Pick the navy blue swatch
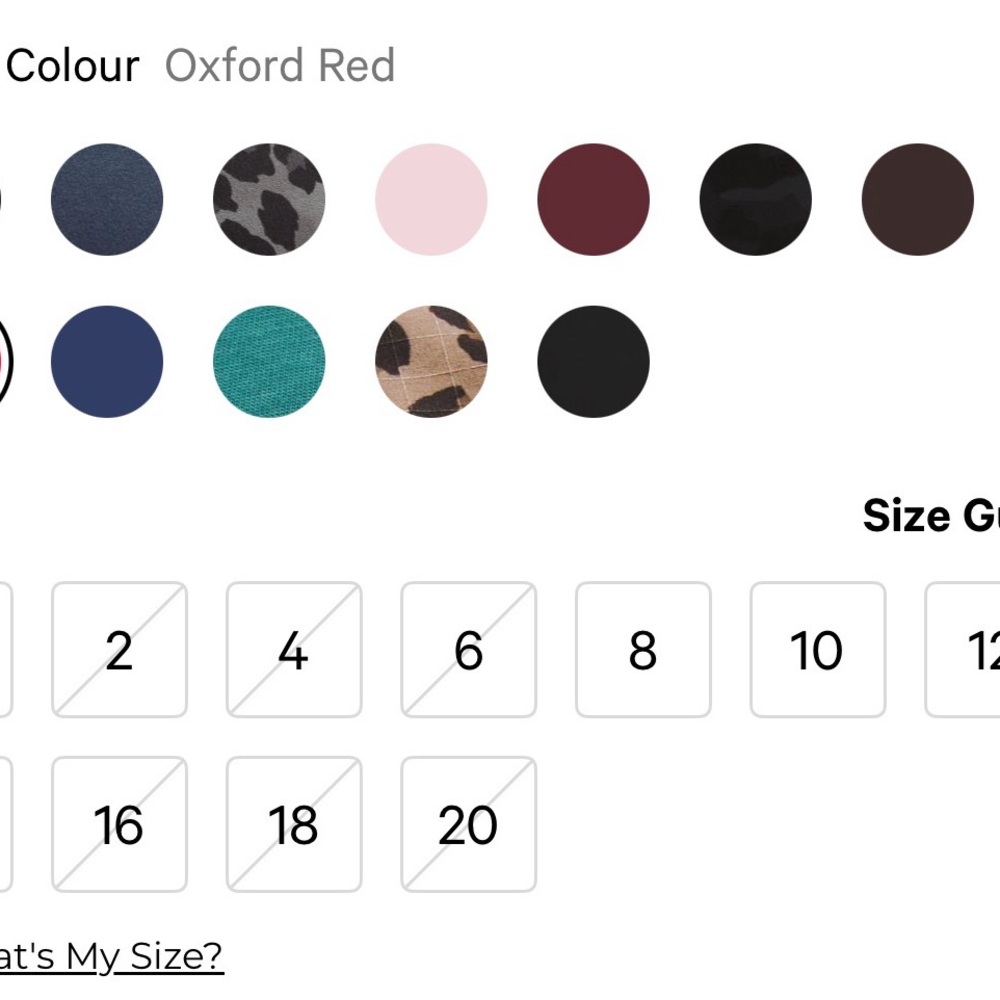The height and width of the screenshot is (1000, 1000). coord(107,362)
